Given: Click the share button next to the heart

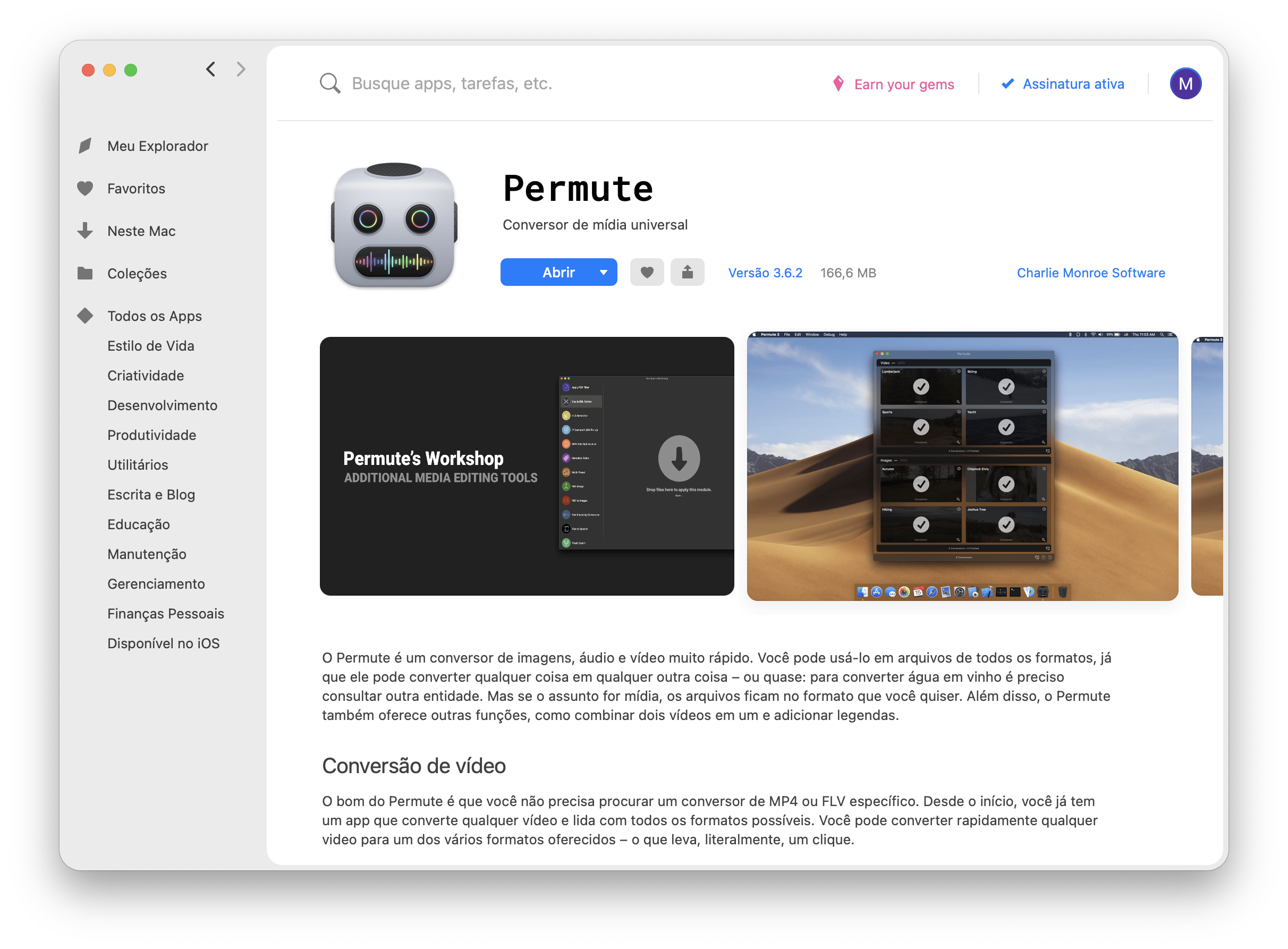Looking at the screenshot, I should [x=688, y=272].
